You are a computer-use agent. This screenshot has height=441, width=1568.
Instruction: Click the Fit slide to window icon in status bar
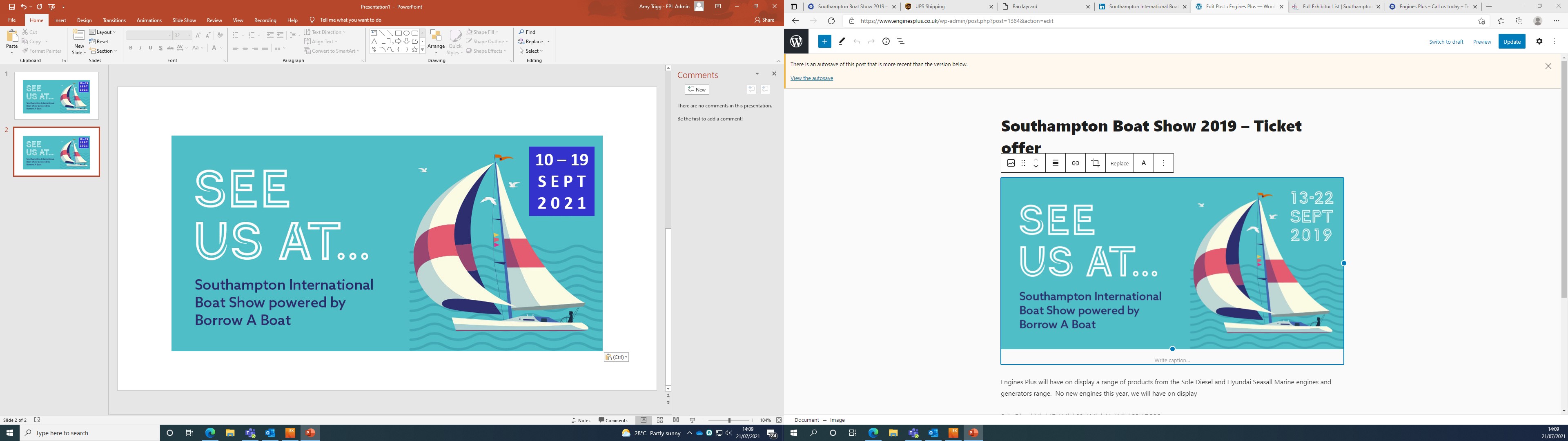click(x=779, y=420)
